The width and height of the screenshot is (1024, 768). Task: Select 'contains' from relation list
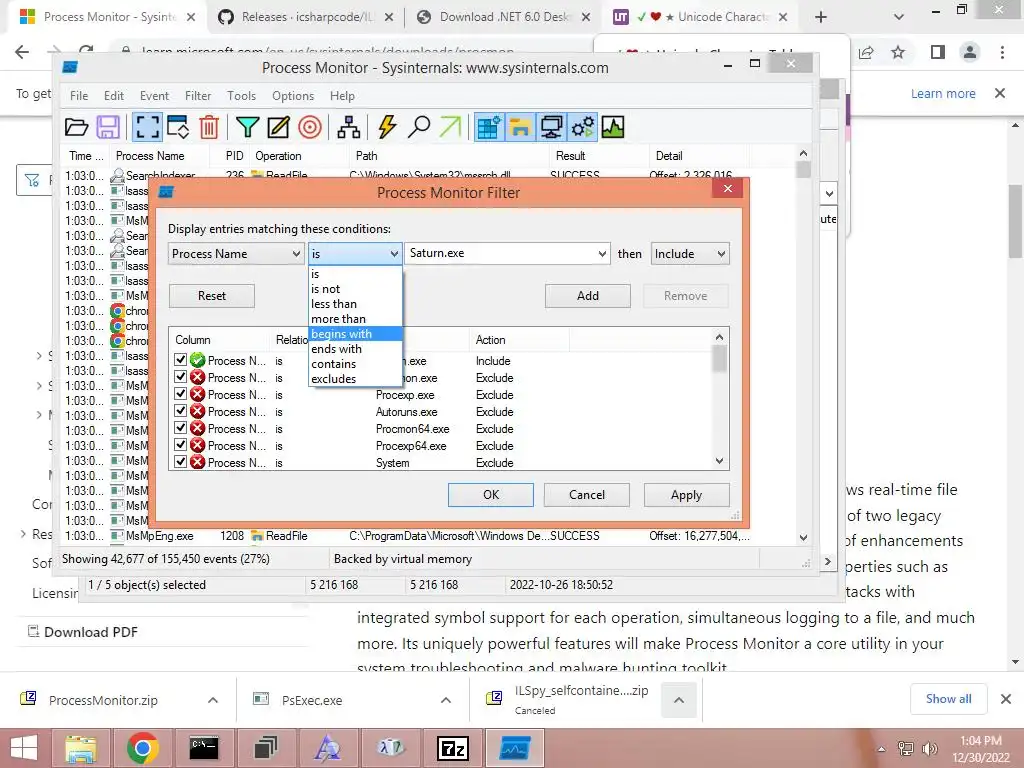pos(355,364)
